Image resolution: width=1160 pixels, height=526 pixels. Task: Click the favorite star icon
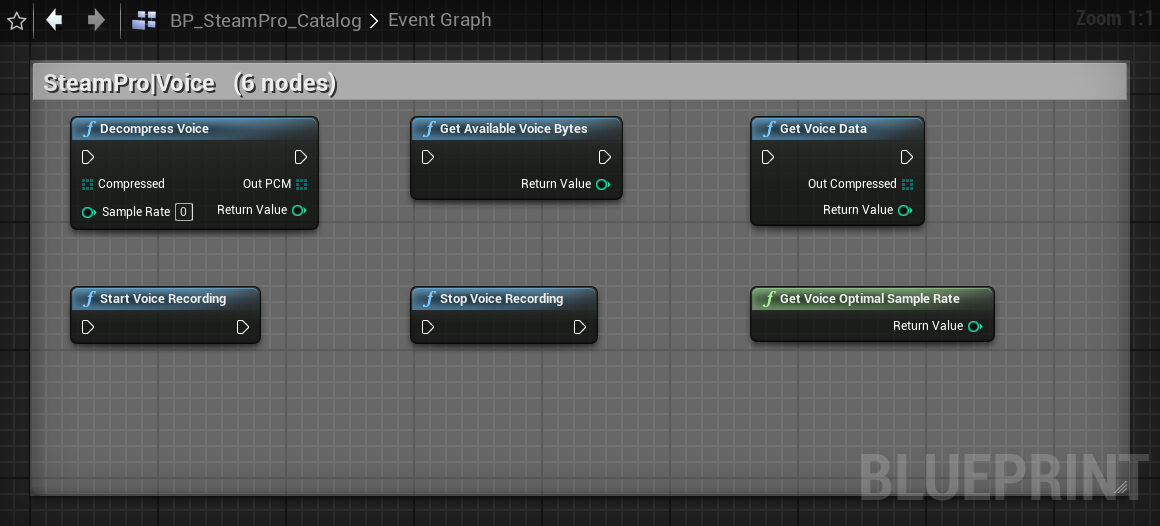[x=16, y=21]
